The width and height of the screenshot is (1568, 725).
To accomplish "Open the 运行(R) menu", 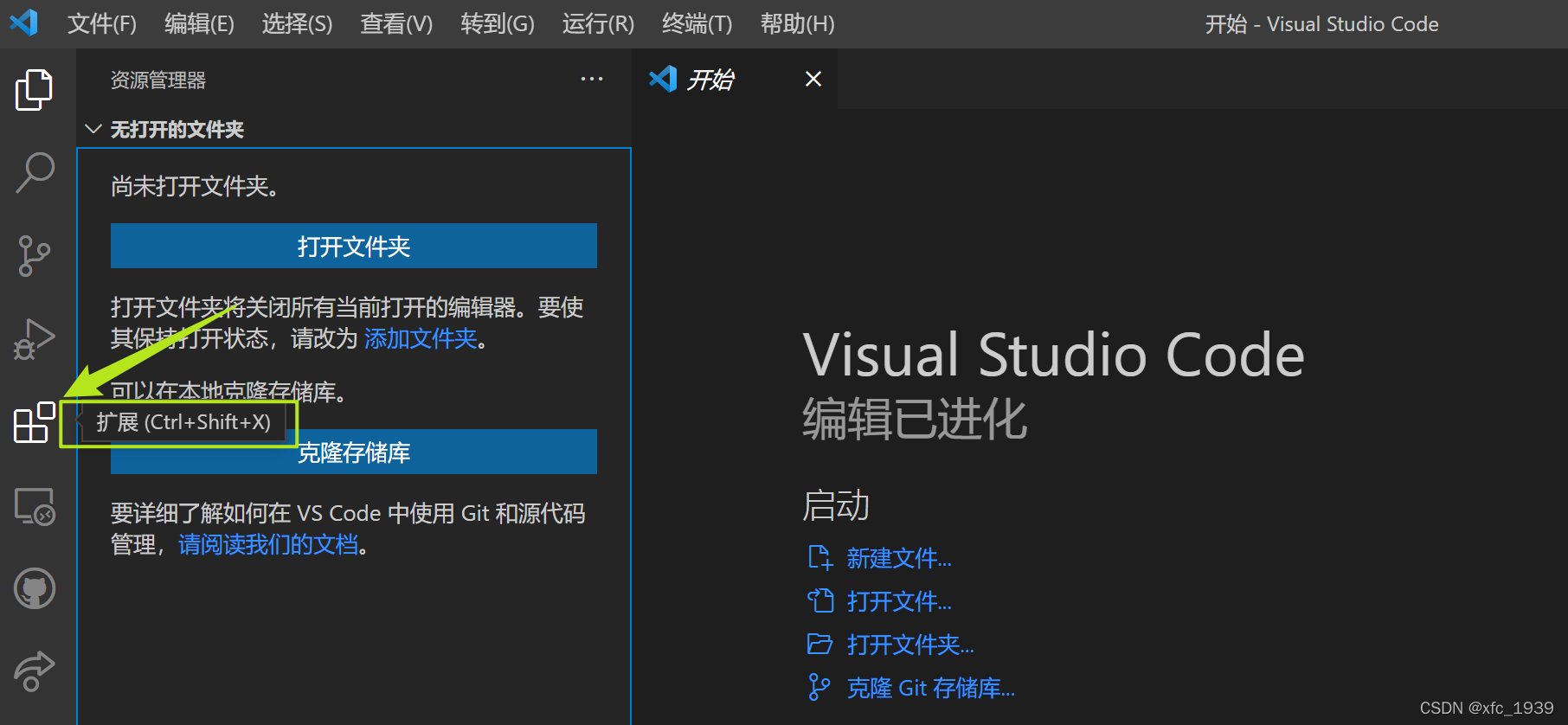I will point(598,23).
